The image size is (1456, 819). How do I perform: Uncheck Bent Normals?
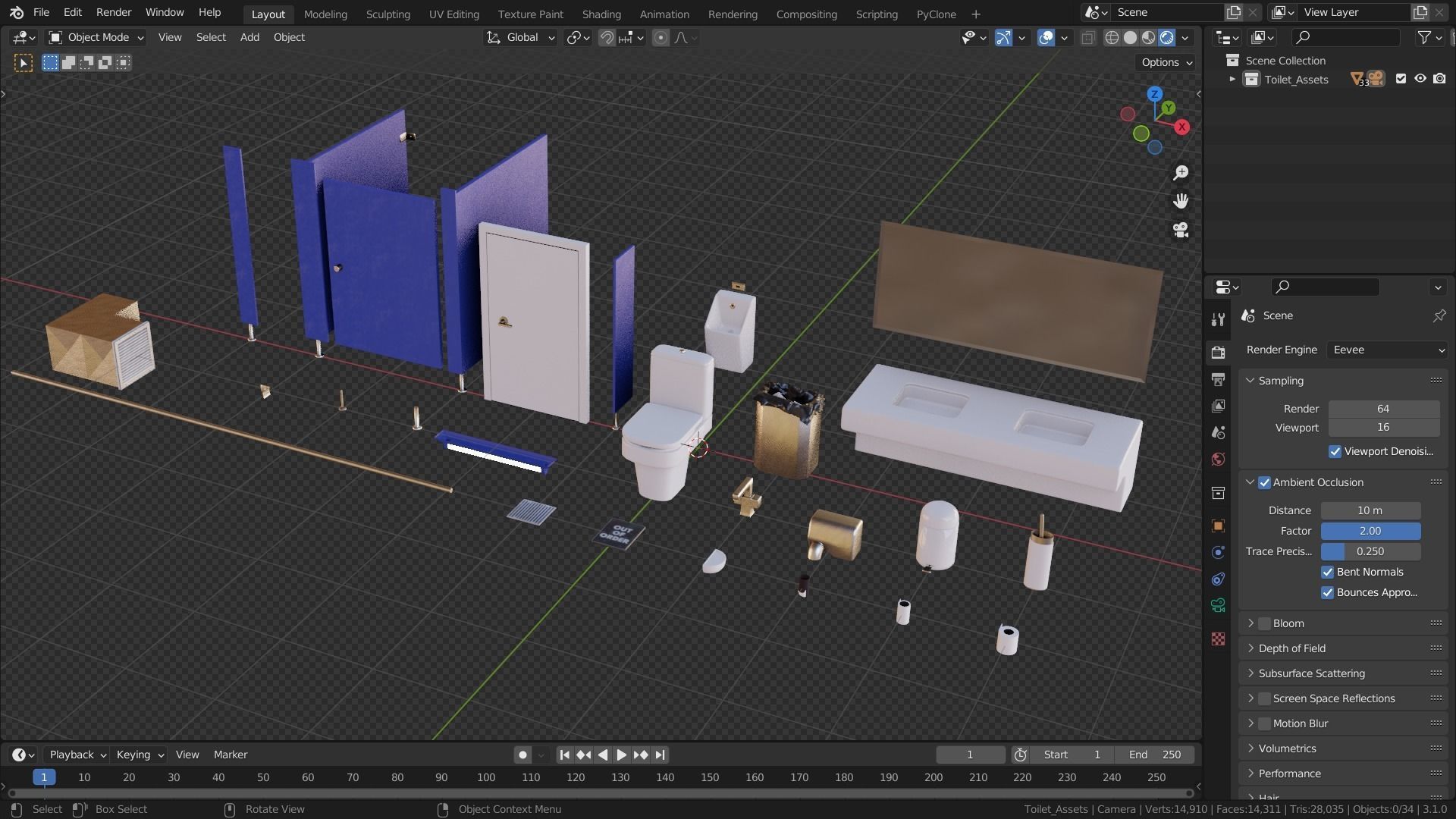click(1327, 573)
